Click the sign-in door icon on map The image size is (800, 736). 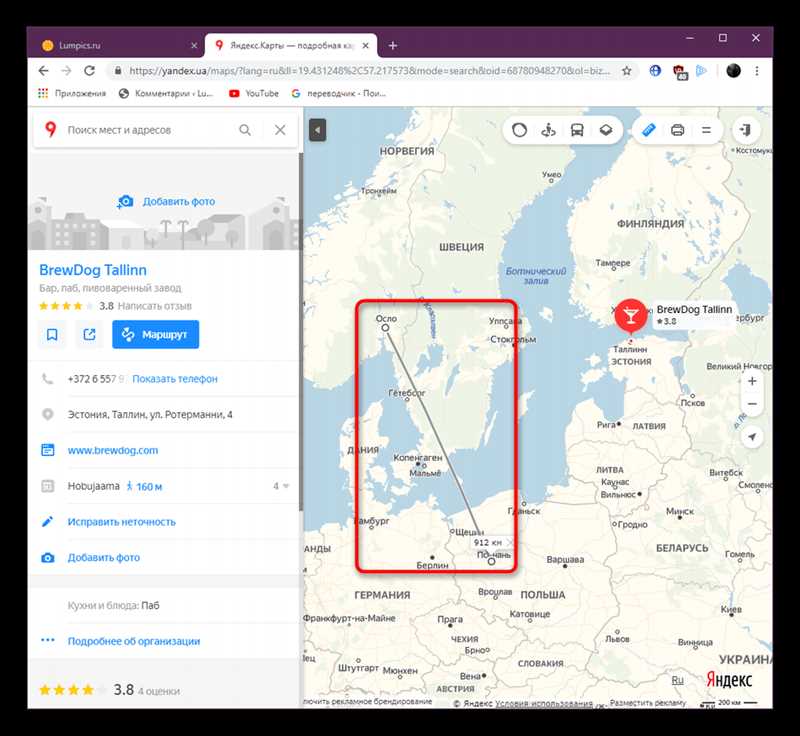[x=745, y=130]
